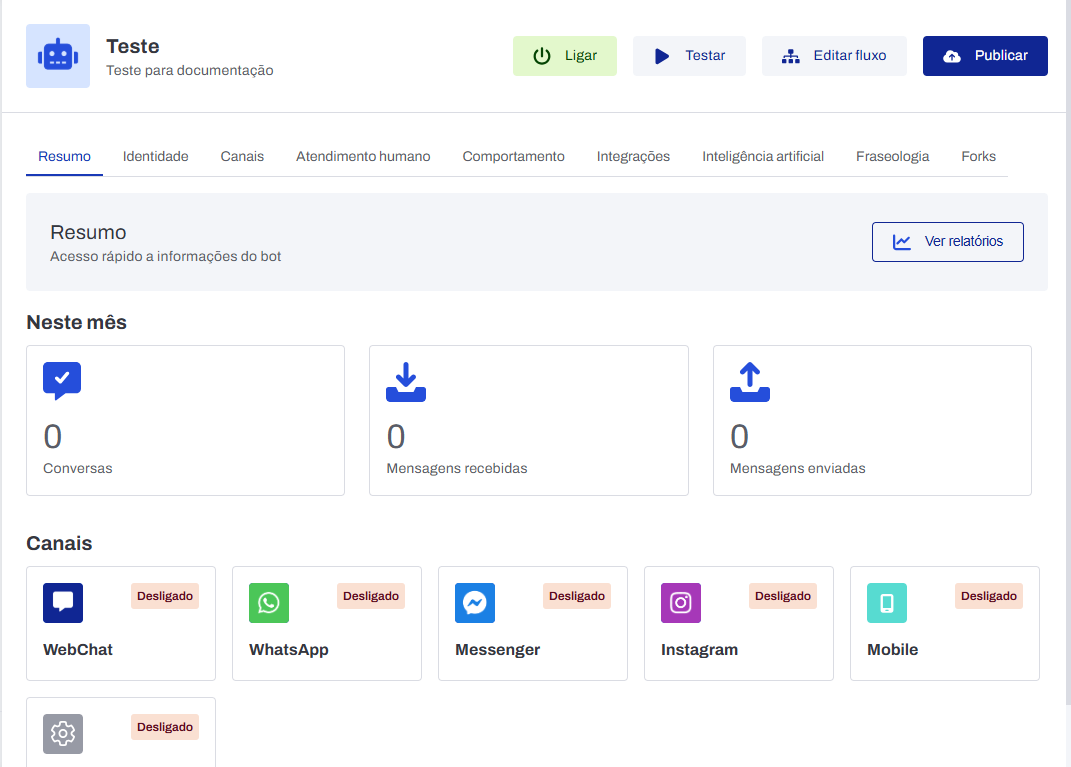Click Desligado status badge on WhatsApp card

click(x=371, y=596)
